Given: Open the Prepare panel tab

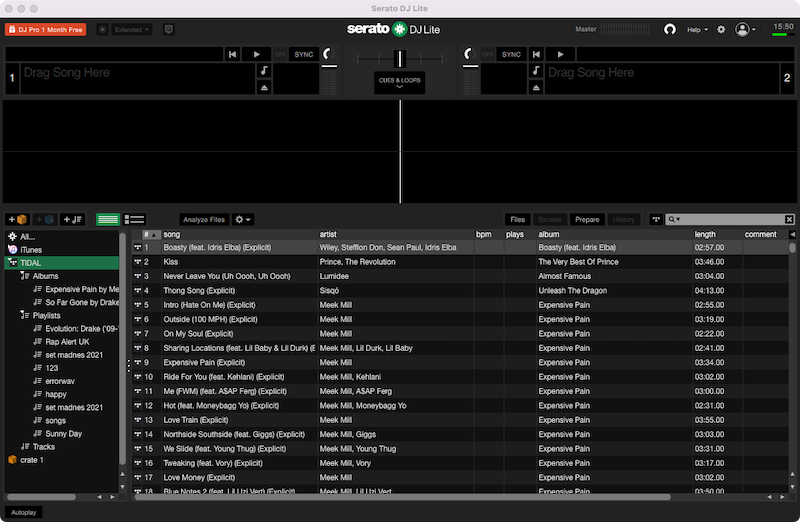Looking at the screenshot, I should (x=587, y=219).
